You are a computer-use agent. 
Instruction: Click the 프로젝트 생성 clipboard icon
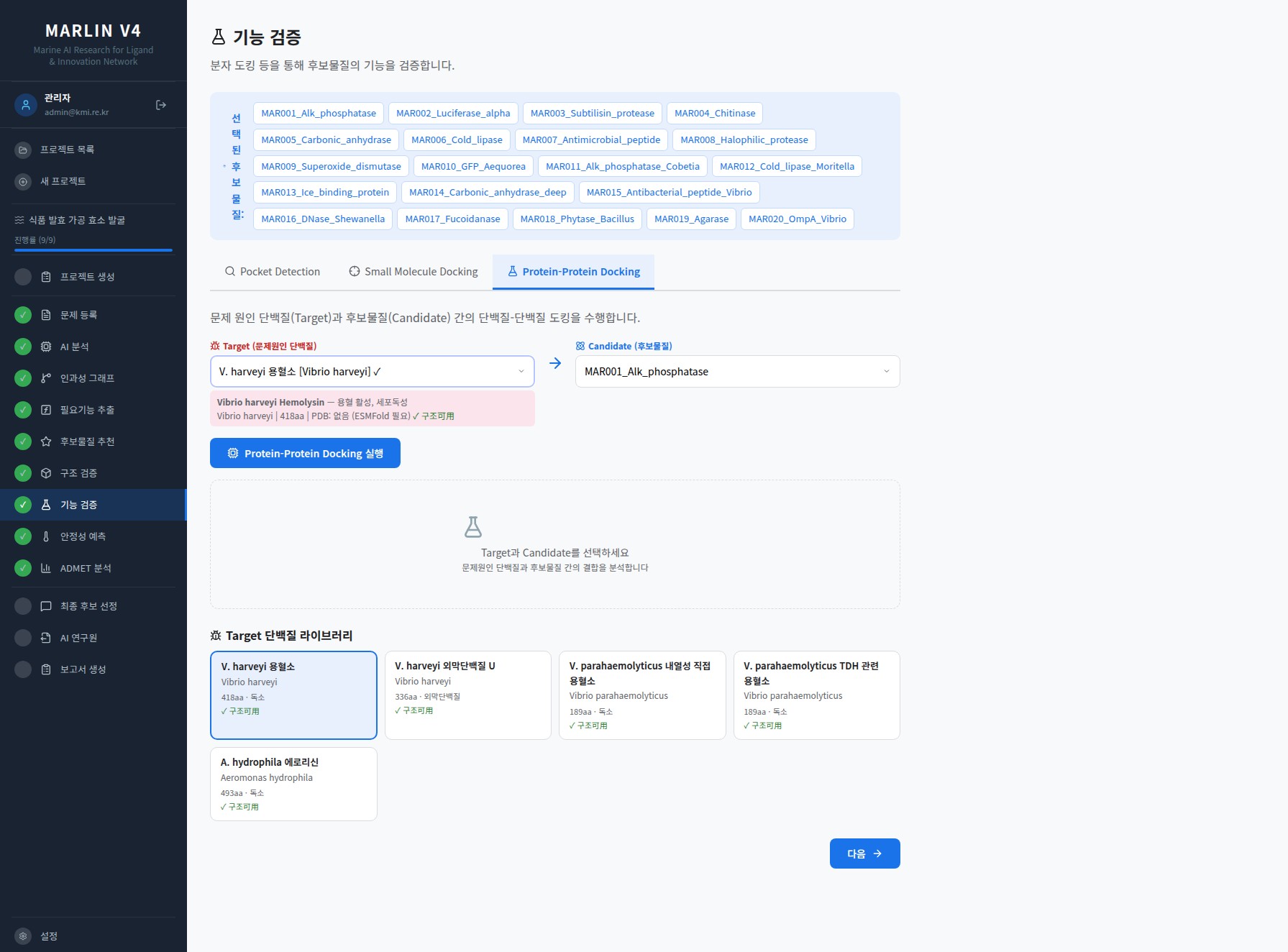[46, 277]
